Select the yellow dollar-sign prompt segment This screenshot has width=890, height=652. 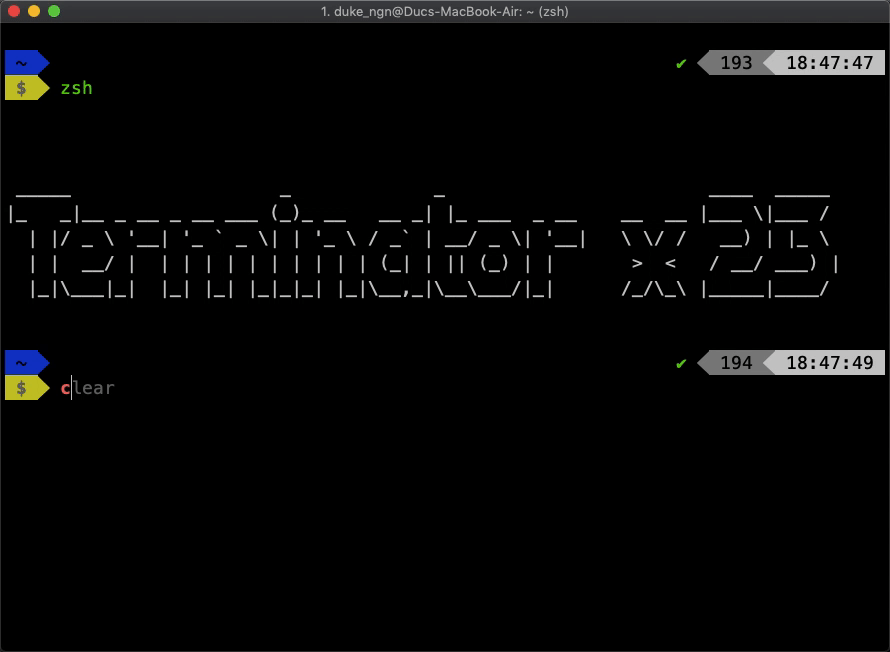click(22, 88)
